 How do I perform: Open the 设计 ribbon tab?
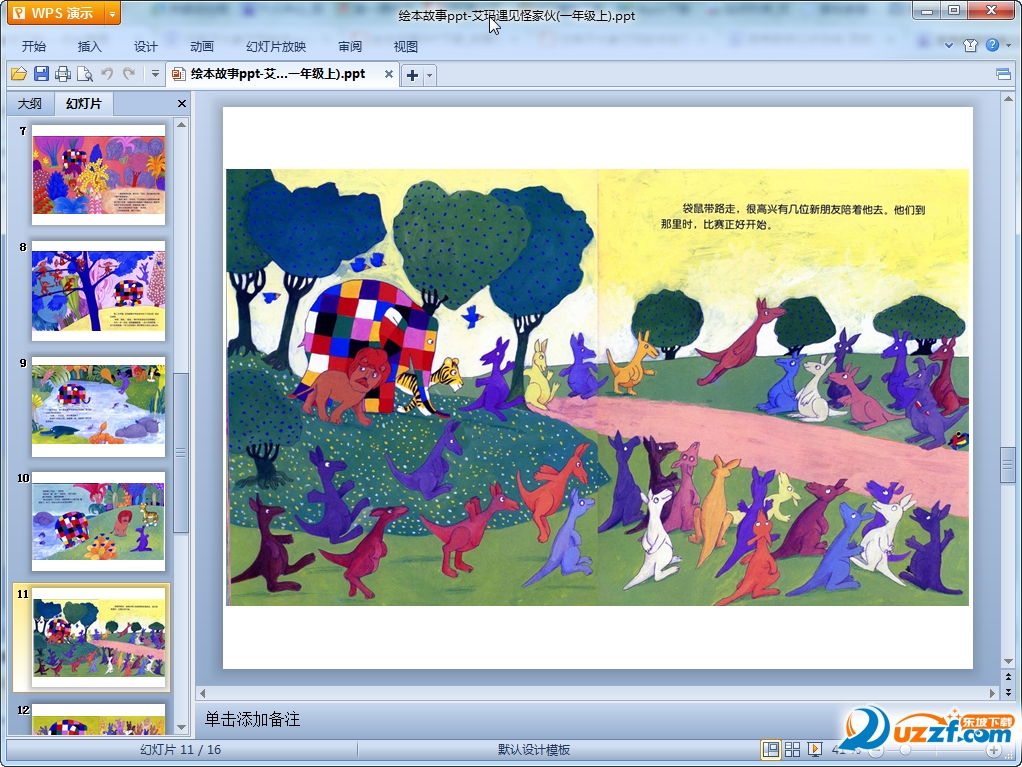click(x=145, y=46)
